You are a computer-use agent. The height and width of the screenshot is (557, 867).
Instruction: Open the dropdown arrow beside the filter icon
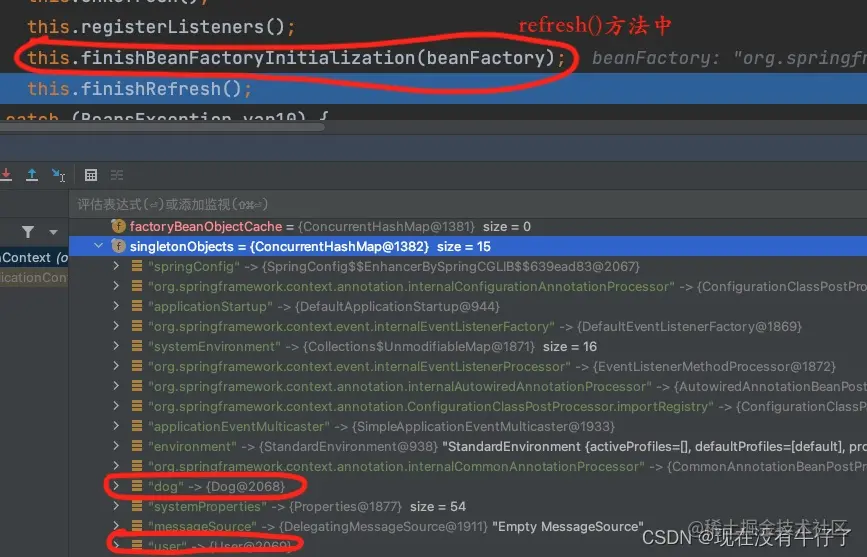point(53,232)
